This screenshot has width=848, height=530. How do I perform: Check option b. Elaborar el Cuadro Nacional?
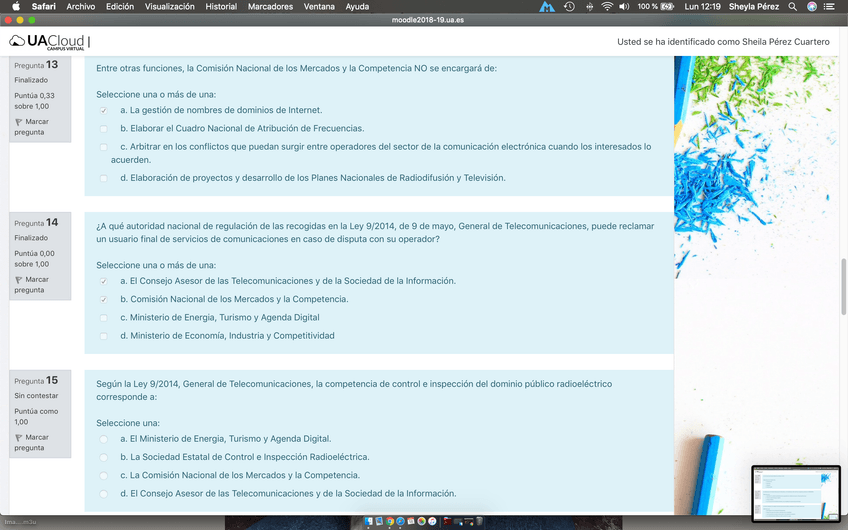tap(104, 129)
